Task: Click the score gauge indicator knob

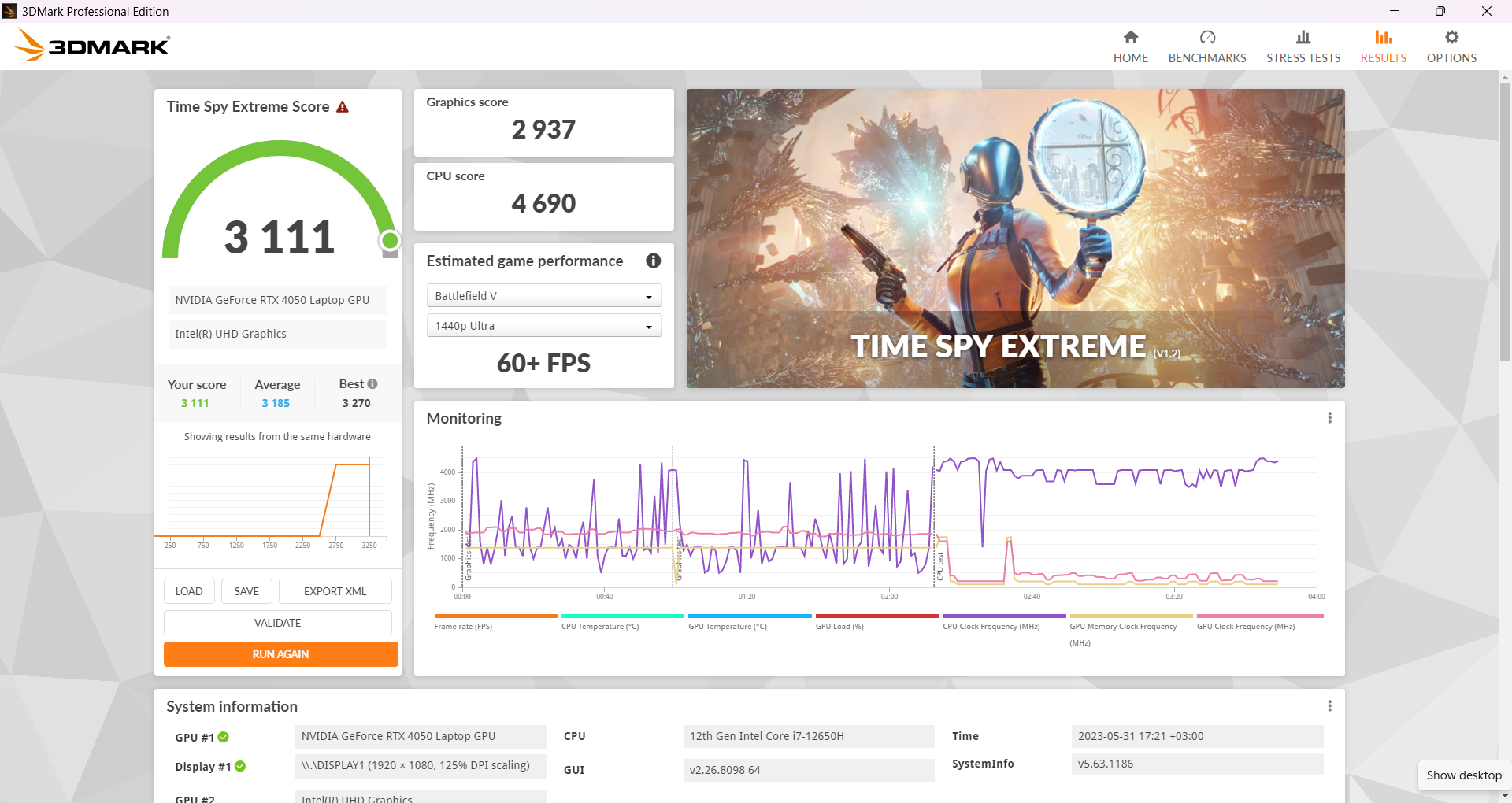Action: (x=390, y=240)
